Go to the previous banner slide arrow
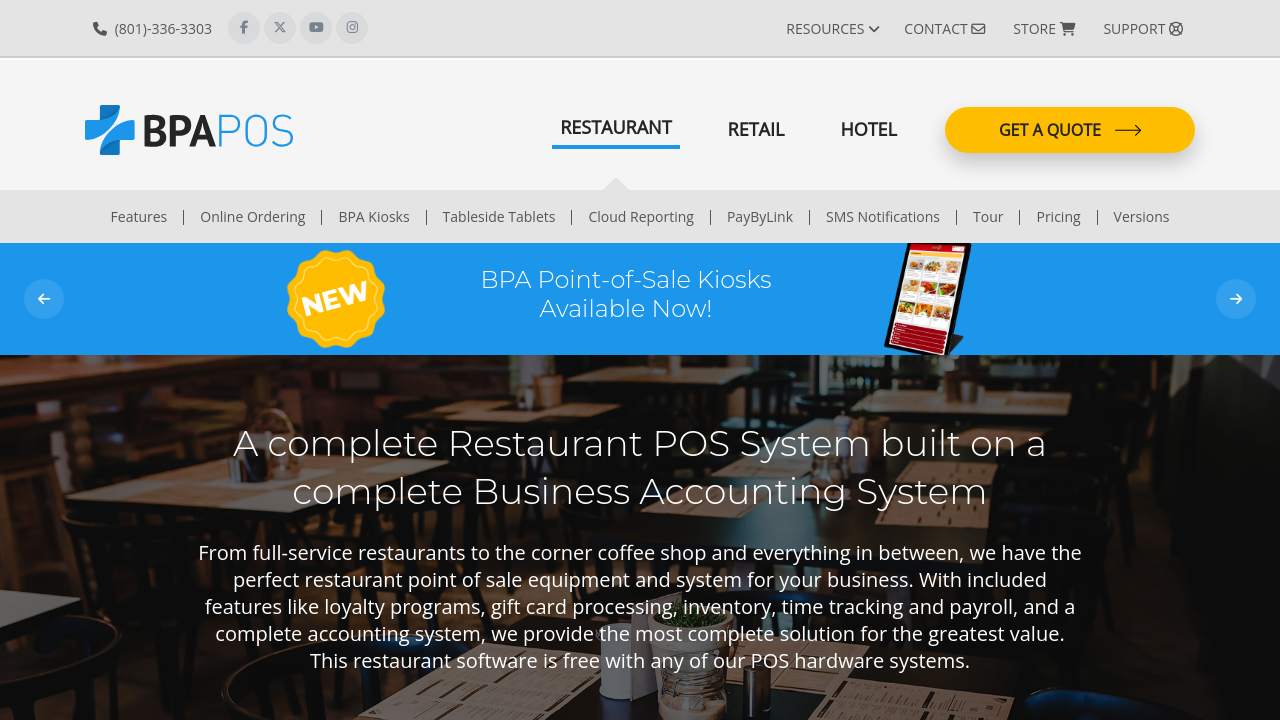Screen dimensions: 1280x720 (x=44, y=299)
